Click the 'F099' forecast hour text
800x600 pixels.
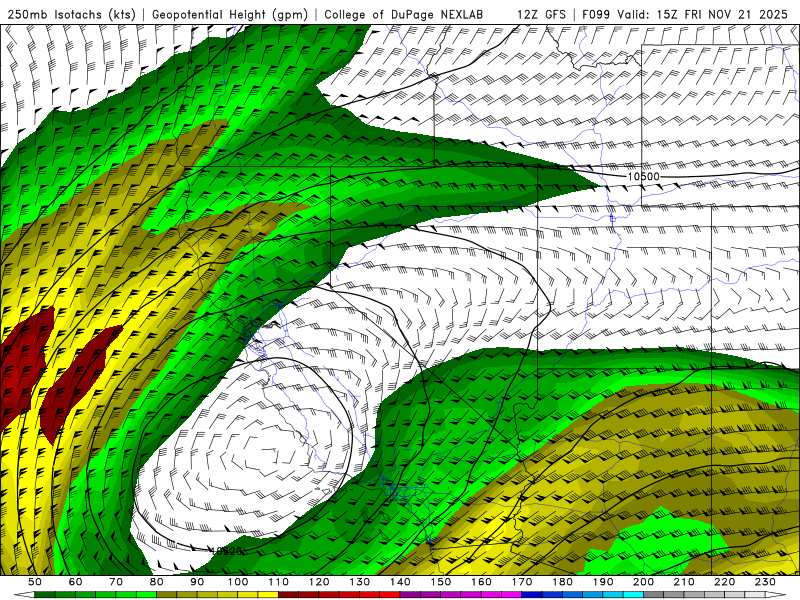click(596, 15)
